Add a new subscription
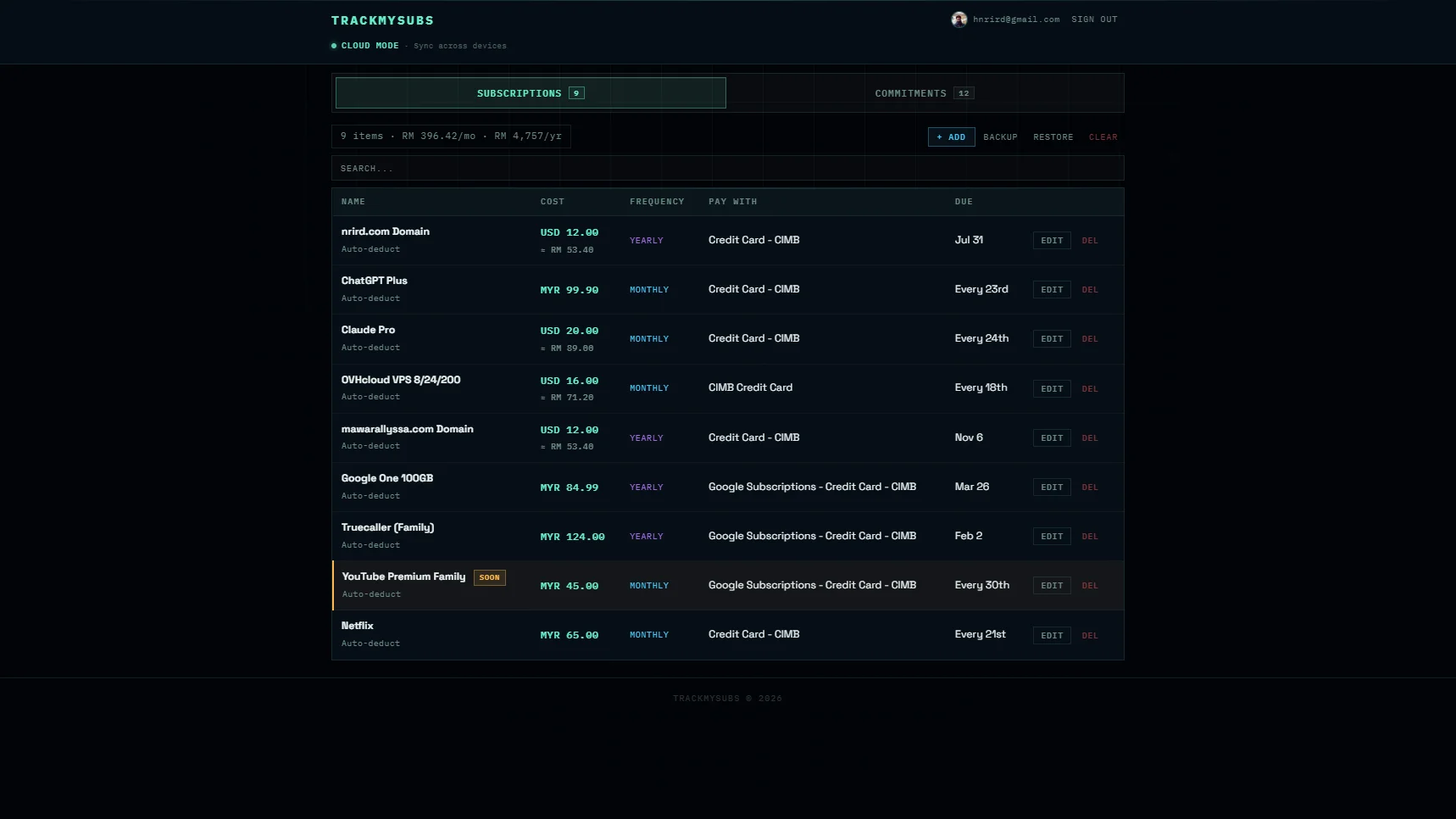Screen dimensions: 1456x819 tap(951, 137)
